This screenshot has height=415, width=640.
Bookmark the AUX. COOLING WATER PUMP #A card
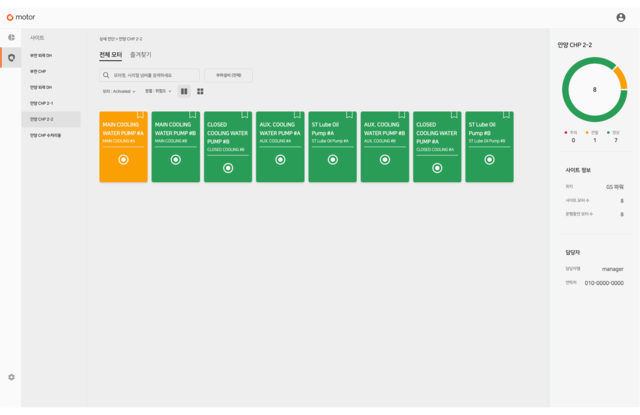297,115
